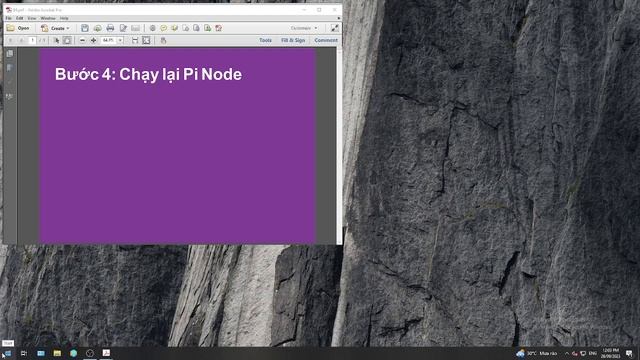Toggle read mode with the expand arrows icon

pos(335,28)
